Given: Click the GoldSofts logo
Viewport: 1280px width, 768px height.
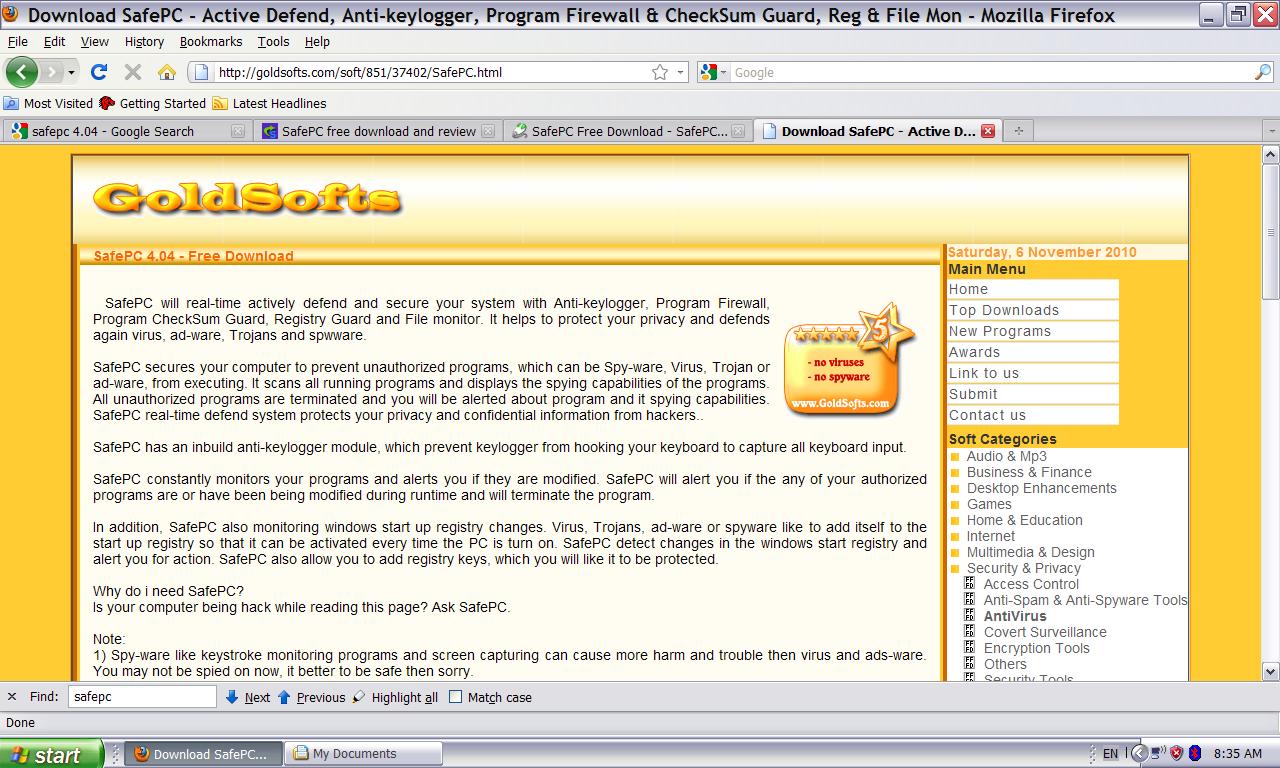Looking at the screenshot, I should [x=247, y=198].
